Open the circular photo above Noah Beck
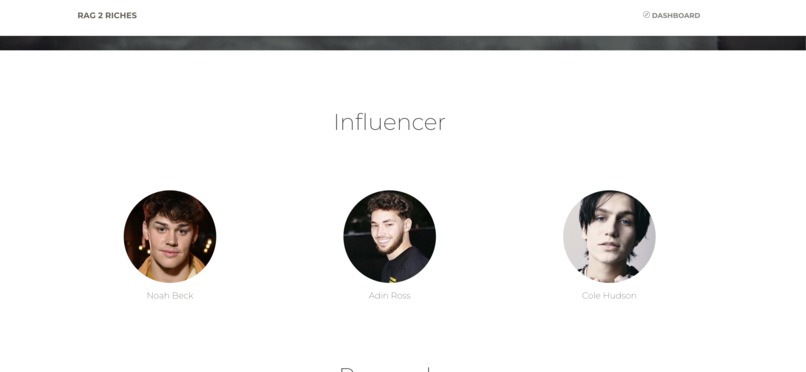Image resolution: width=806 pixels, height=372 pixels. 170,236
